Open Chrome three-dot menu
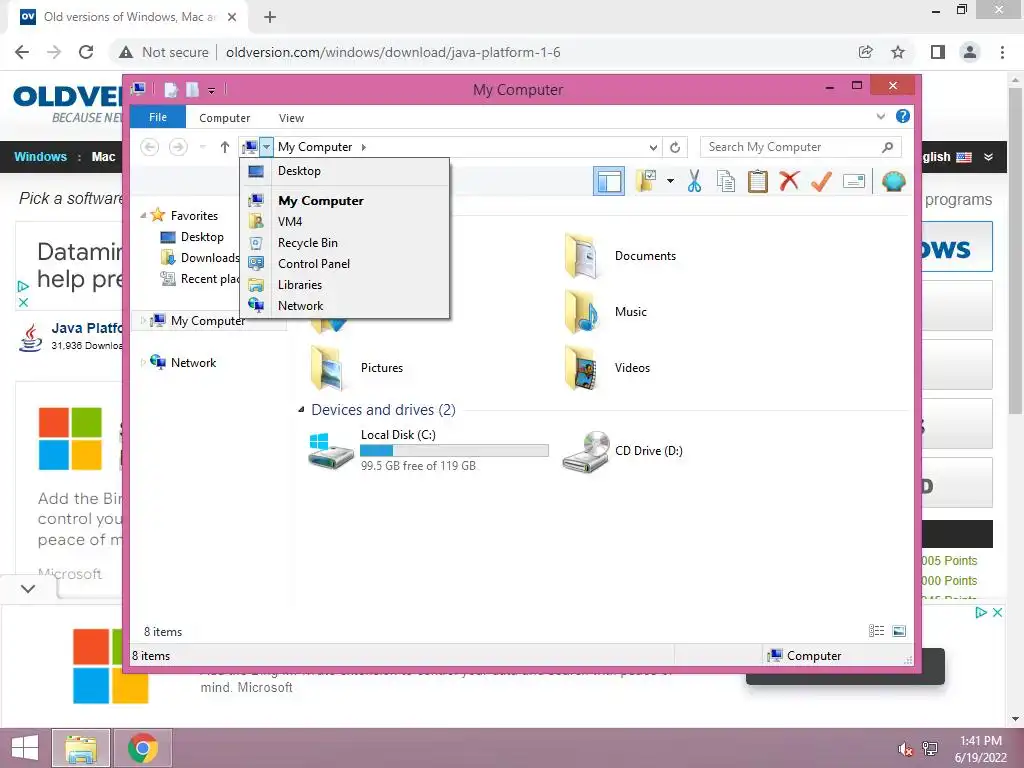This screenshot has width=1024, height=768. (1002, 52)
